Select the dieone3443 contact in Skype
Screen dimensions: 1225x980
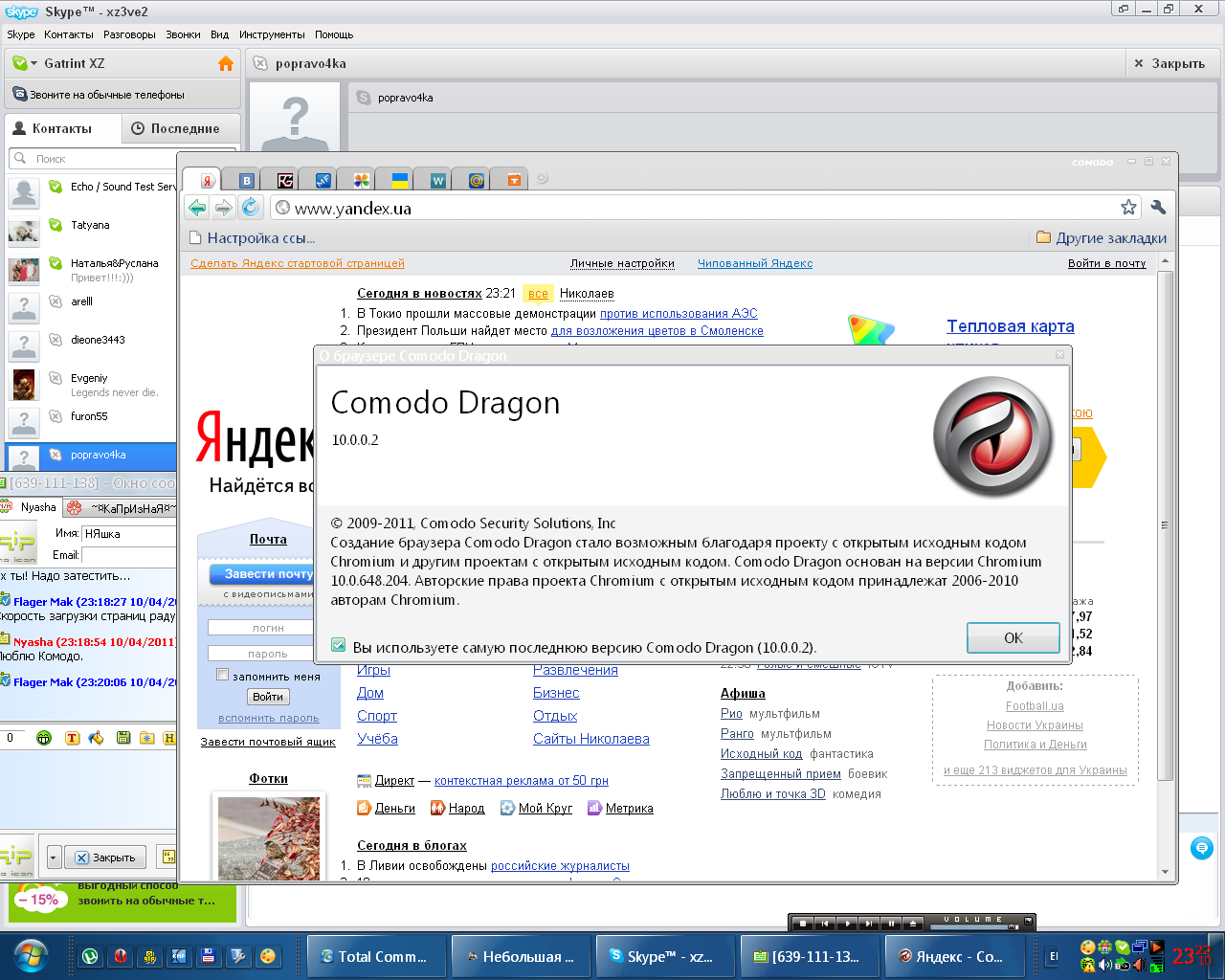coord(92,345)
